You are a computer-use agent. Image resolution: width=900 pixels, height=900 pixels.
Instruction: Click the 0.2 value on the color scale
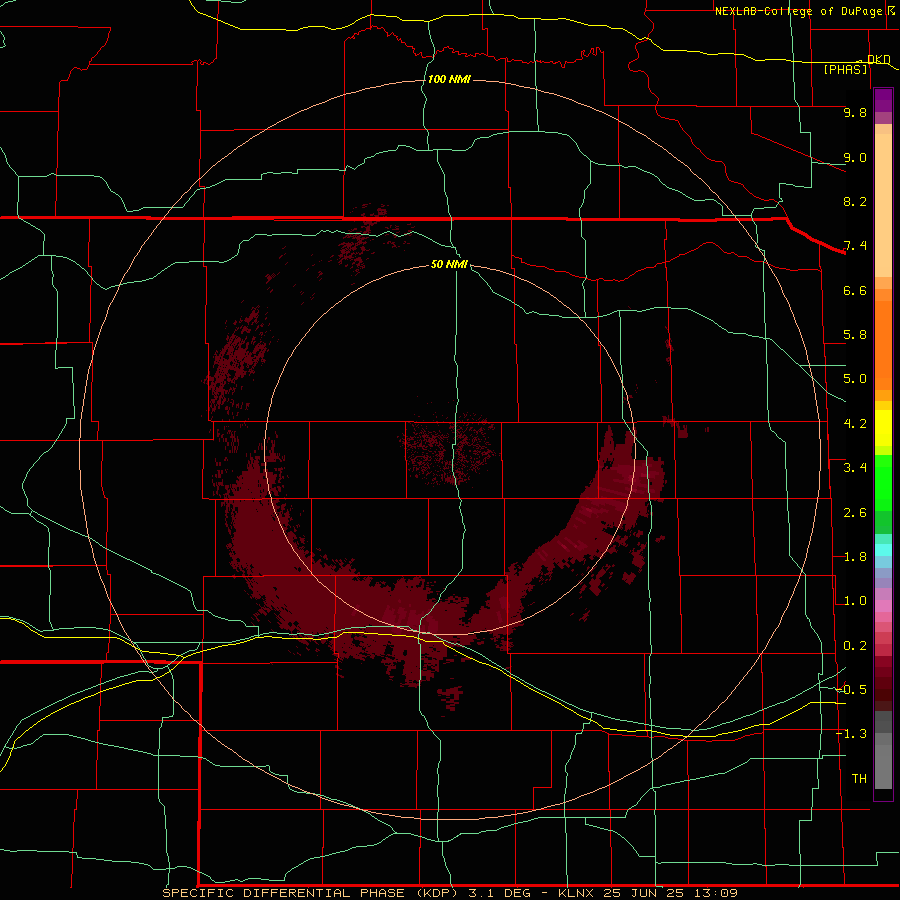coord(855,646)
